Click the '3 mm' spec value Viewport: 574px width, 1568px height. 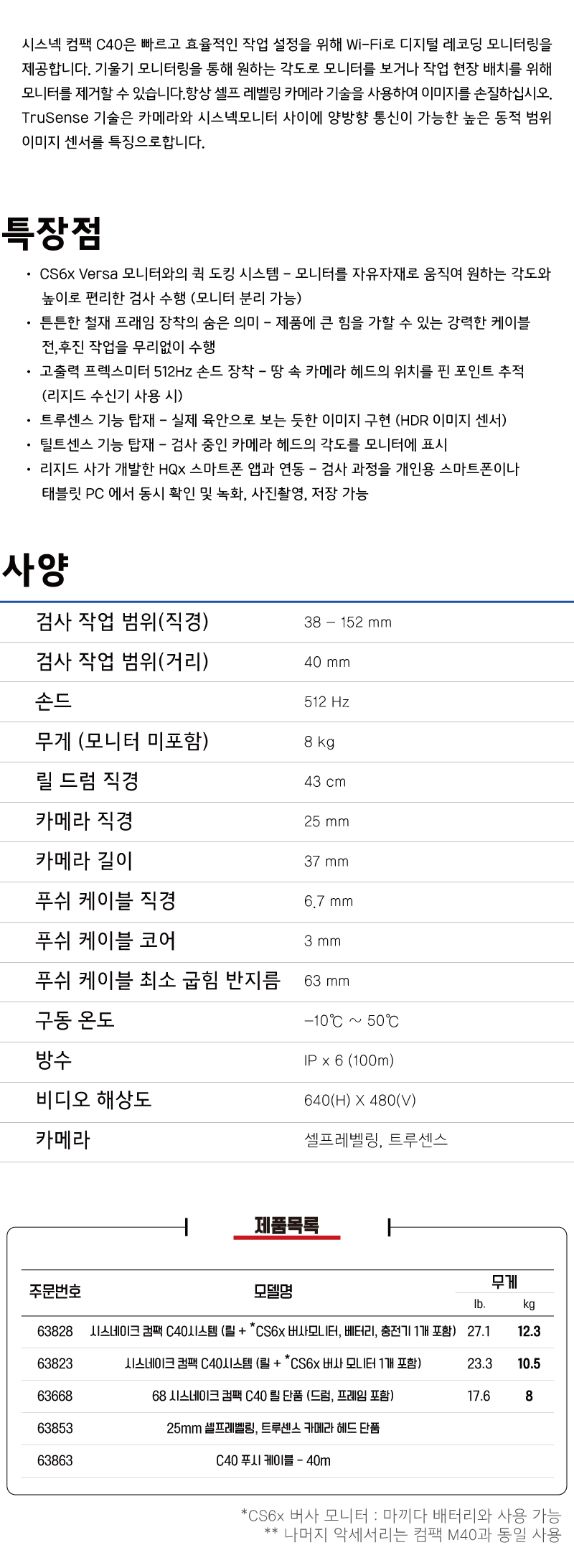pyautogui.click(x=322, y=941)
